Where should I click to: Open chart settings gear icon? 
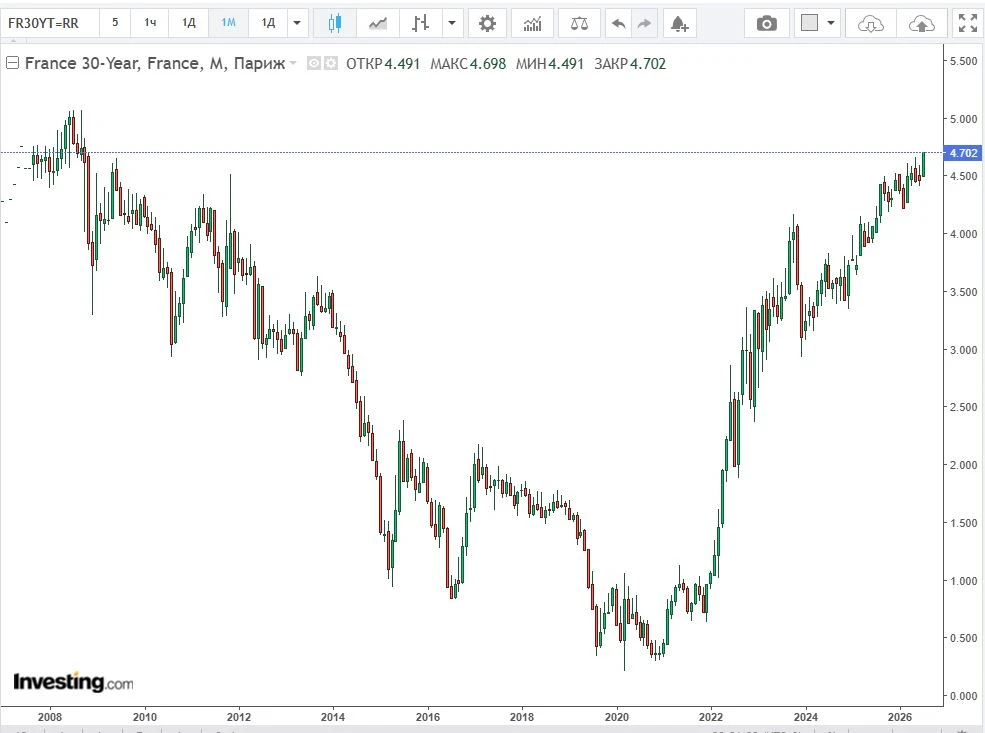487,23
